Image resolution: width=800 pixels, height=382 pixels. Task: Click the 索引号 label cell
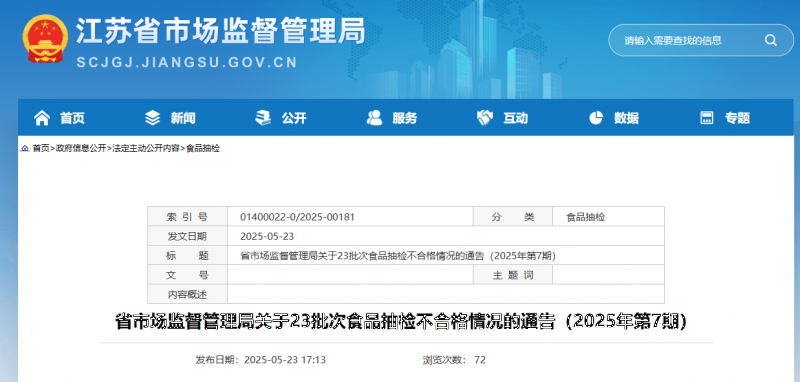(x=187, y=217)
